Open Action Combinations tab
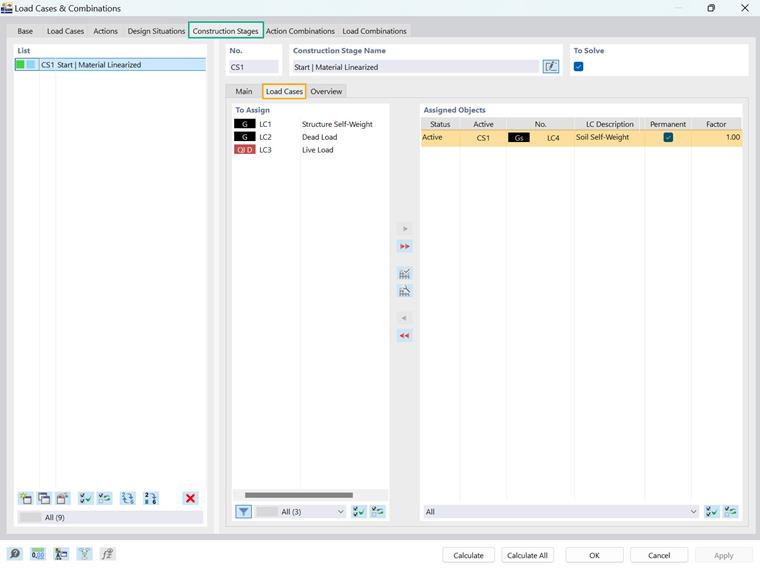The width and height of the screenshot is (760, 570). point(300,31)
